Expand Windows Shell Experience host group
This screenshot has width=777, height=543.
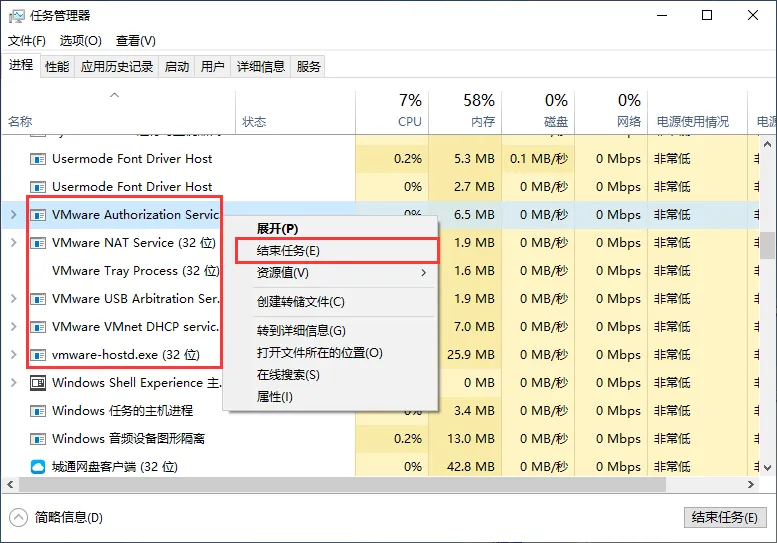(14, 382)
